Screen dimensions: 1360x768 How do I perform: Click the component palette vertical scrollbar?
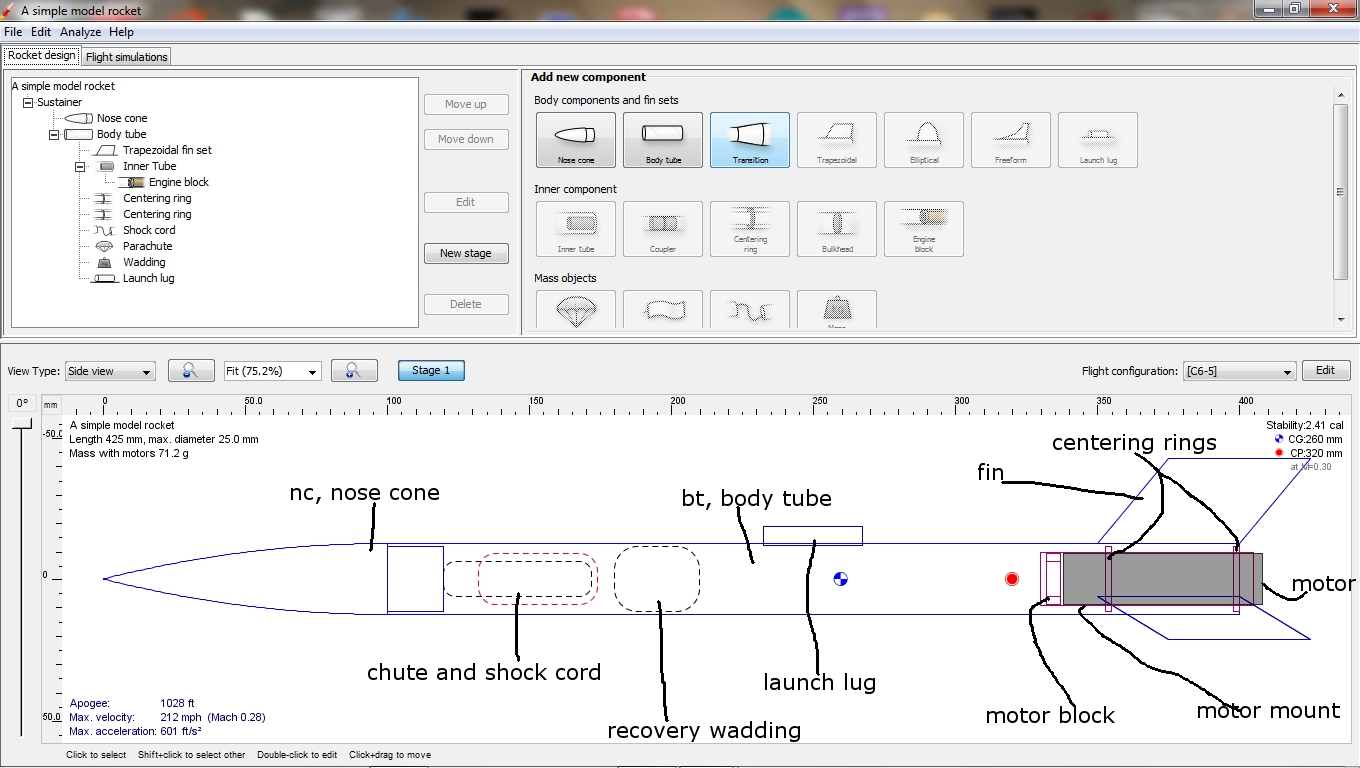tap(1341, 191)
